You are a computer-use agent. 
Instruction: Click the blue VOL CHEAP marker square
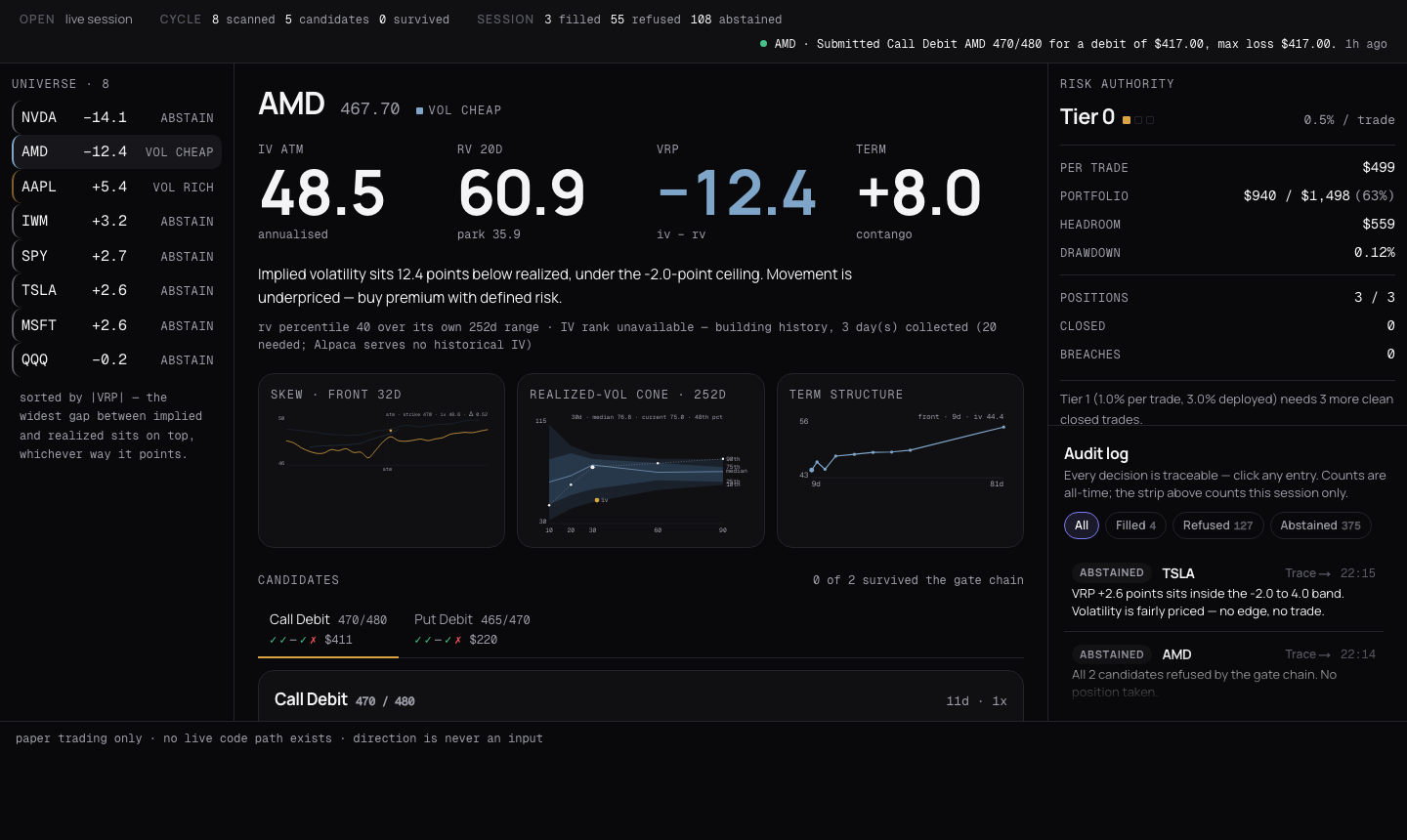click(x=419, y=110)
